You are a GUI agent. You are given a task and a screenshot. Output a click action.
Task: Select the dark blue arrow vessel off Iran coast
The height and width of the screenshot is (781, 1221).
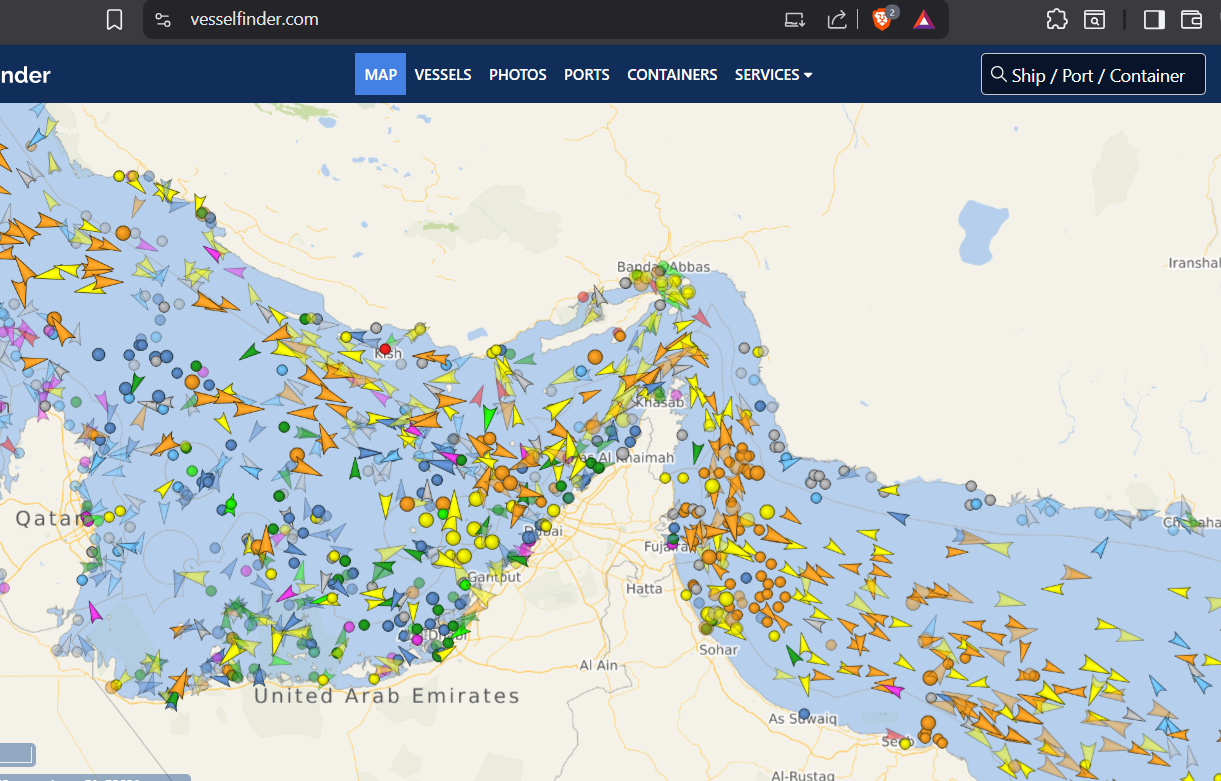pos(899,518)
